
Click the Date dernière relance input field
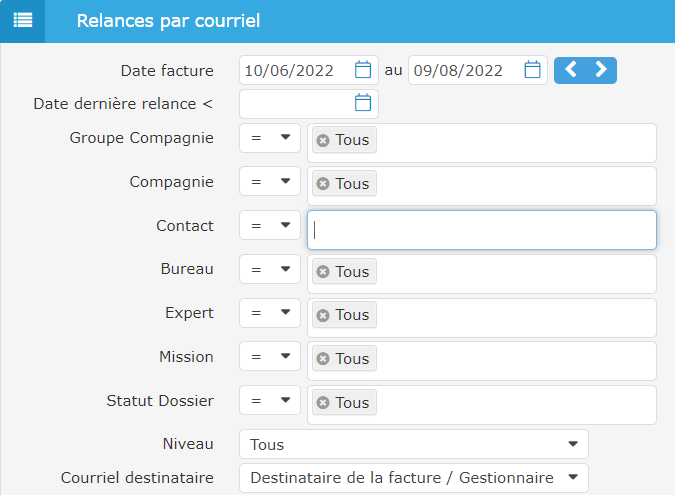(x=296, y=103)
